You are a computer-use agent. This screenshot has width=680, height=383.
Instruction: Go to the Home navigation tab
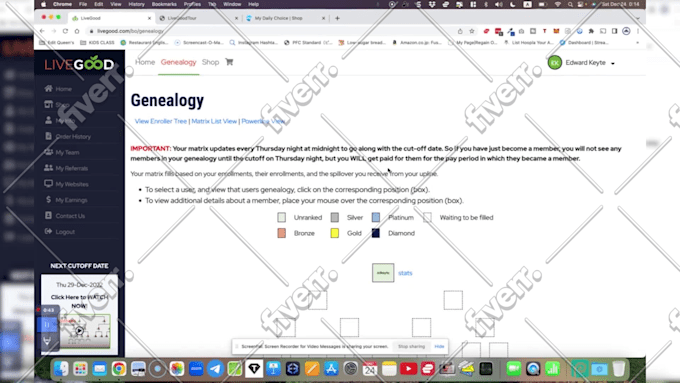[145, 62]
